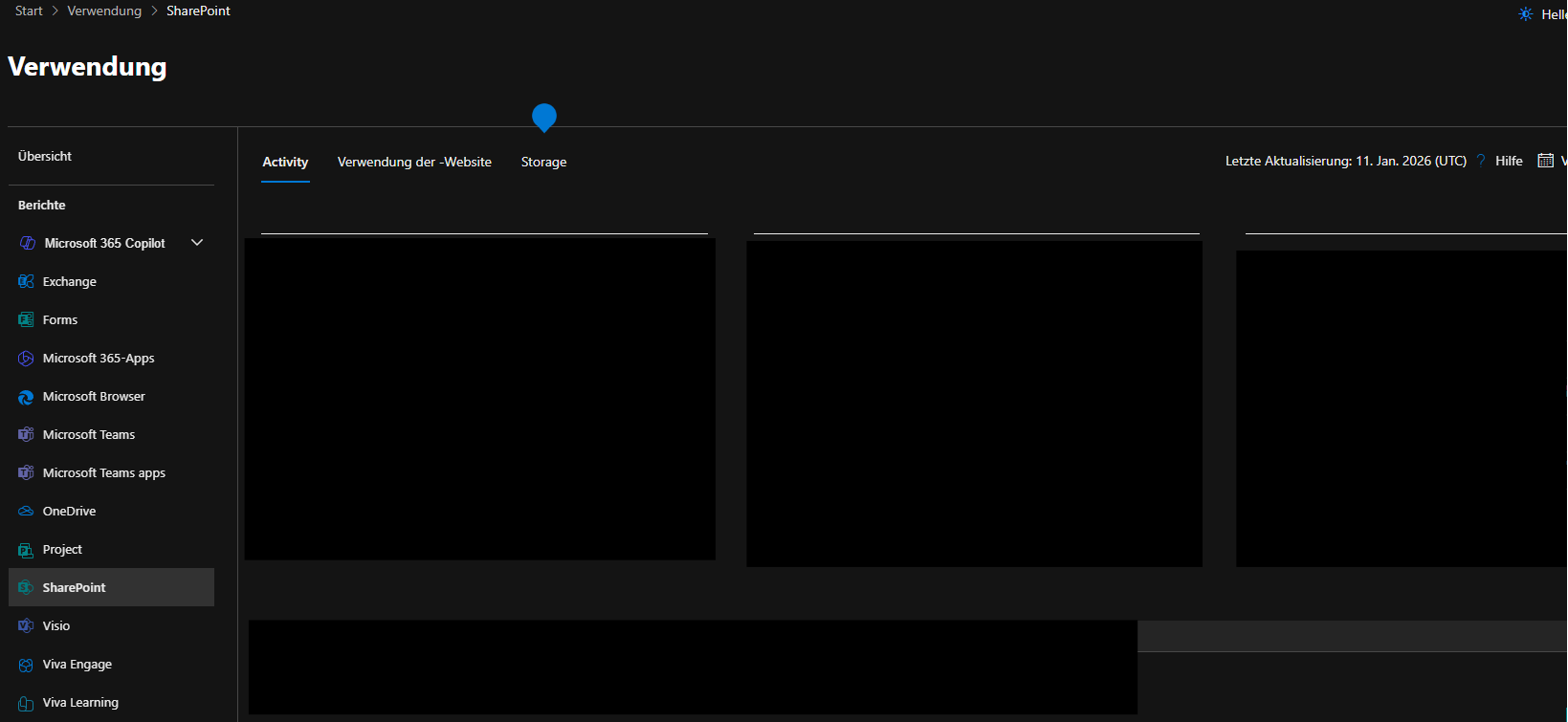Click the calendar date range icon
1568x722 pixels.
1545,161
